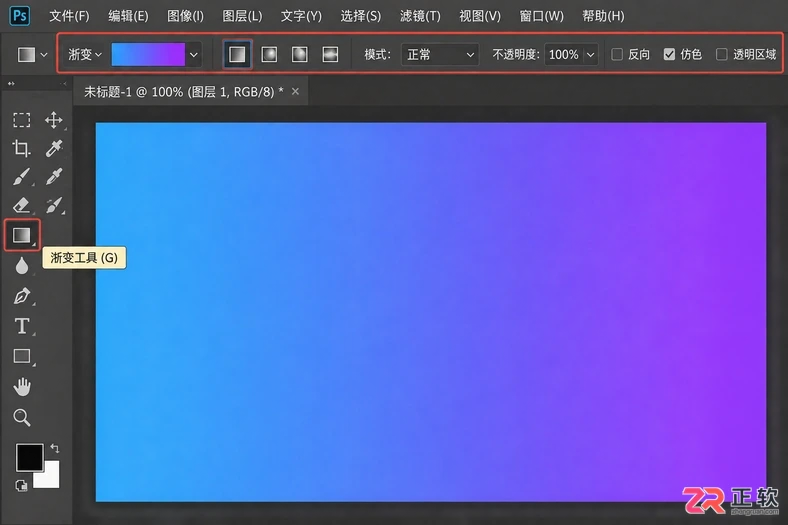
Task: Click the black foreground color swatch
Action: click(30, 457)
